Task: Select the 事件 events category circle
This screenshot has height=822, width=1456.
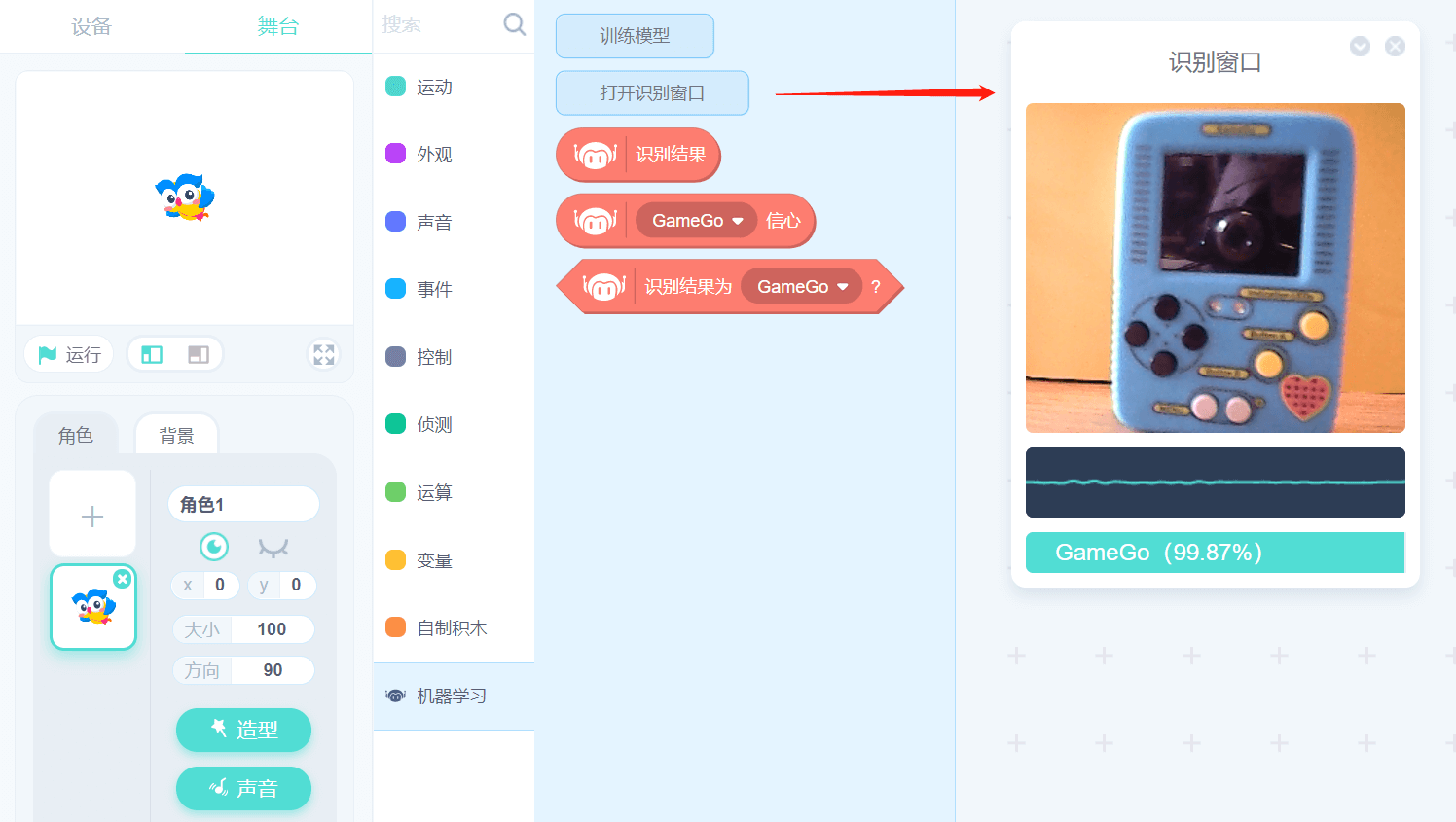Action: 395,289
